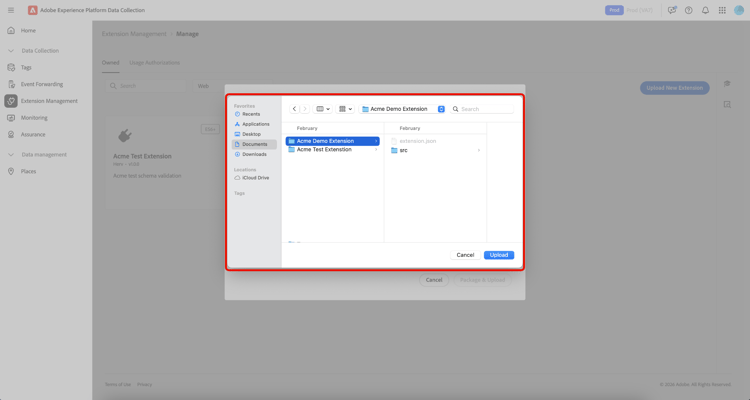
Task: Expand Acme Test Extenstion folder chevron
Action: click(x=376, y=150)
